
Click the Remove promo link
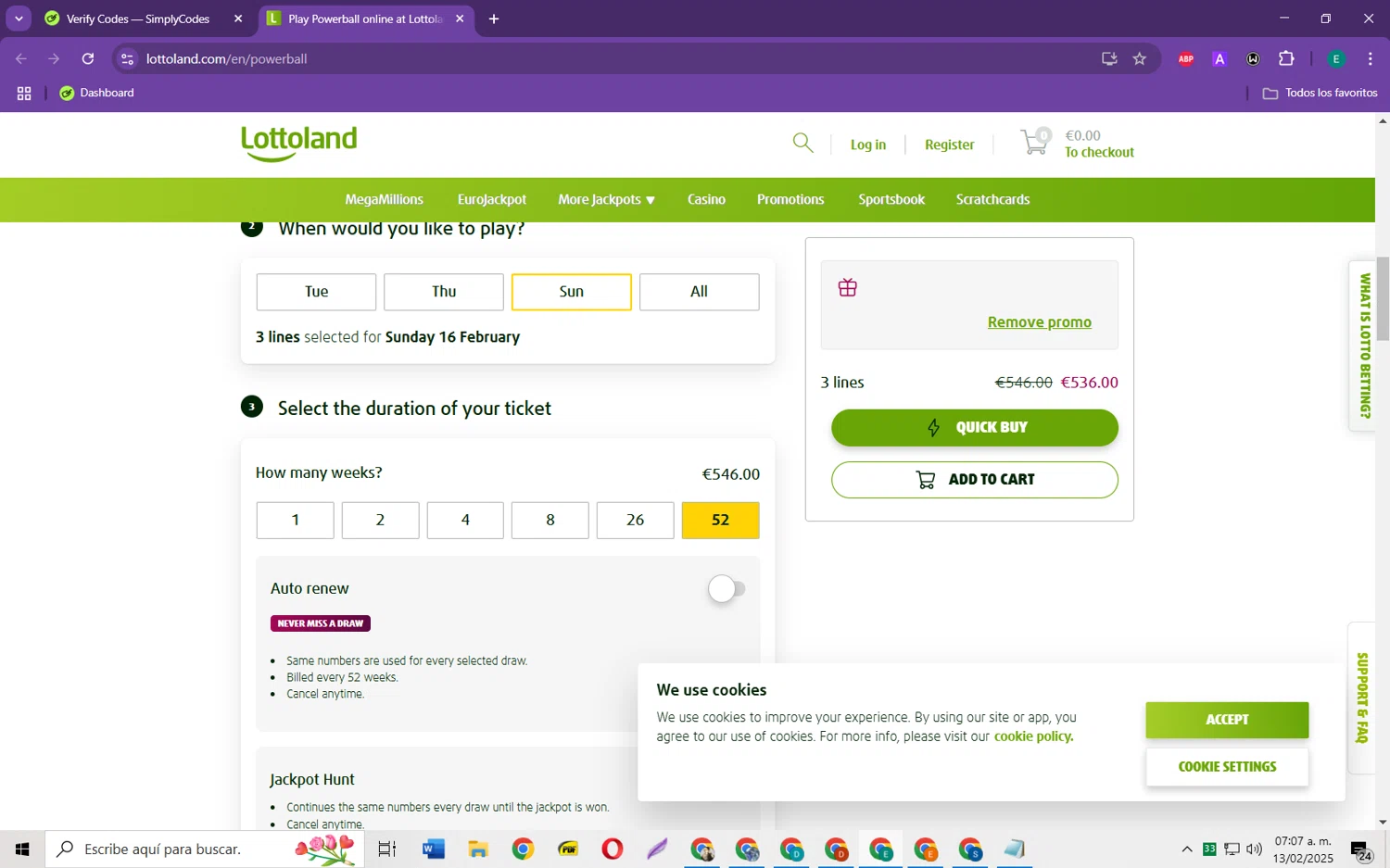(x=1040, y=322)
